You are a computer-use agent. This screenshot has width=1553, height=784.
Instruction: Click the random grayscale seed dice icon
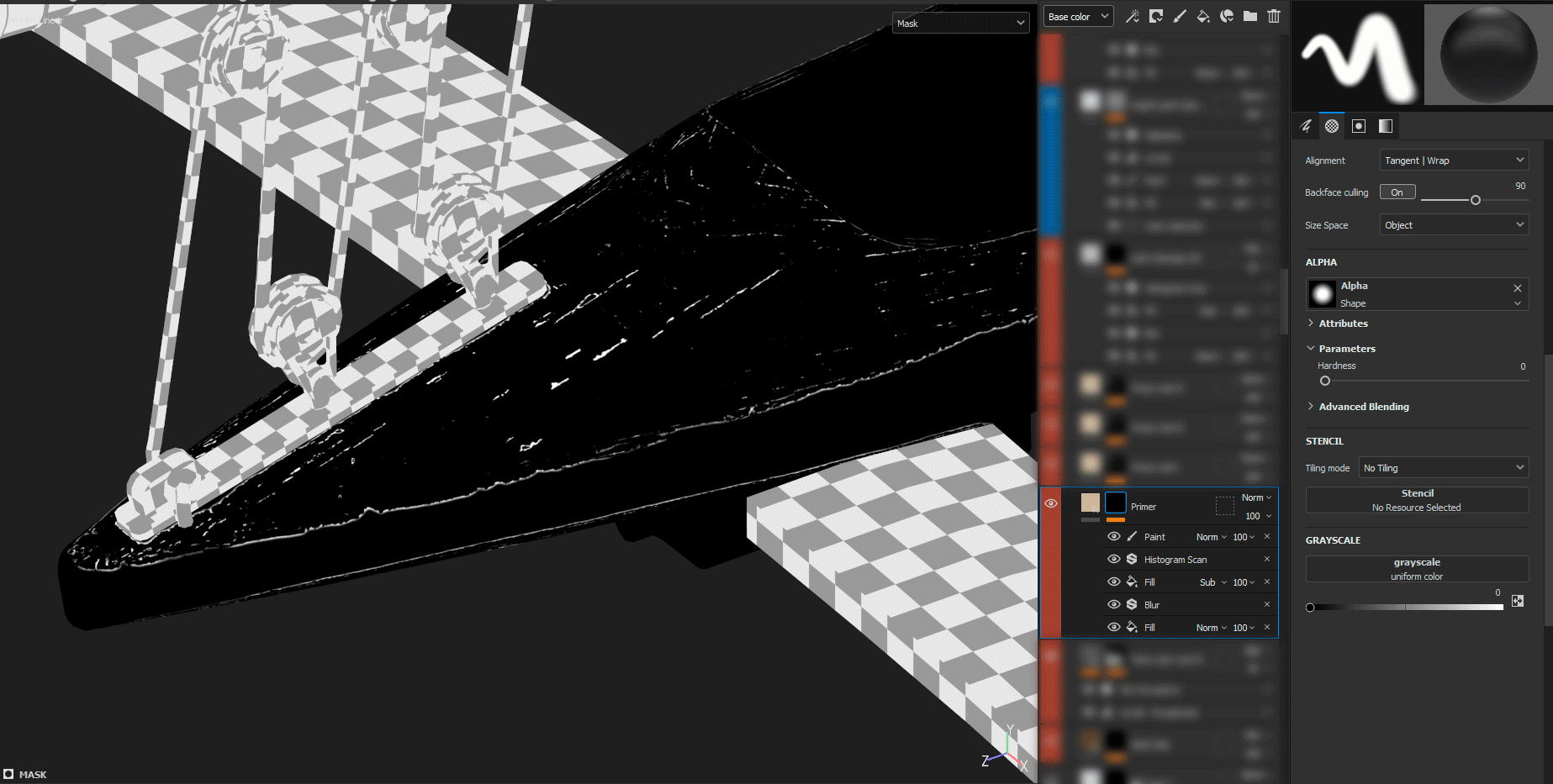tap(1518, 601)
